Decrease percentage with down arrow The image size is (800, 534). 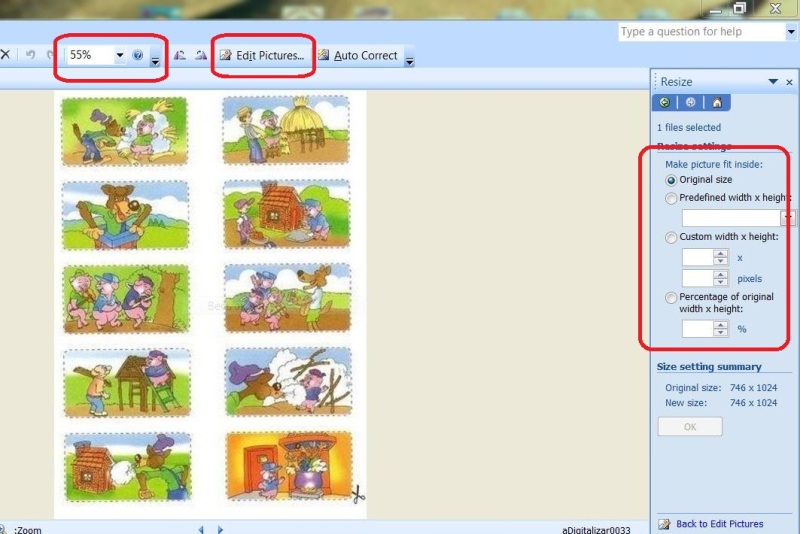pyautogui.click(x=720, y=333)
